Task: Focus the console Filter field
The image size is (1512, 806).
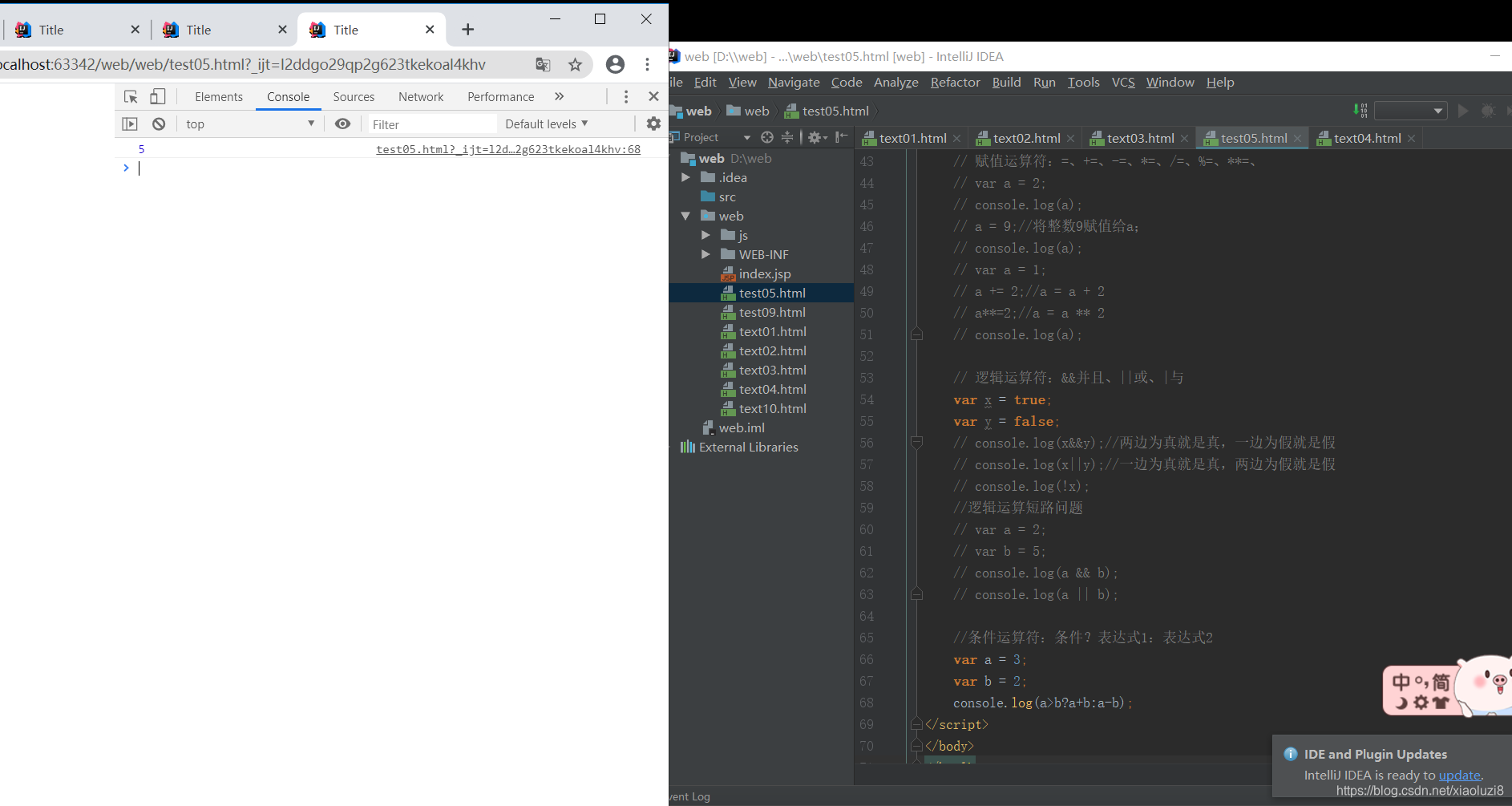Action: (x=431, y=124)
